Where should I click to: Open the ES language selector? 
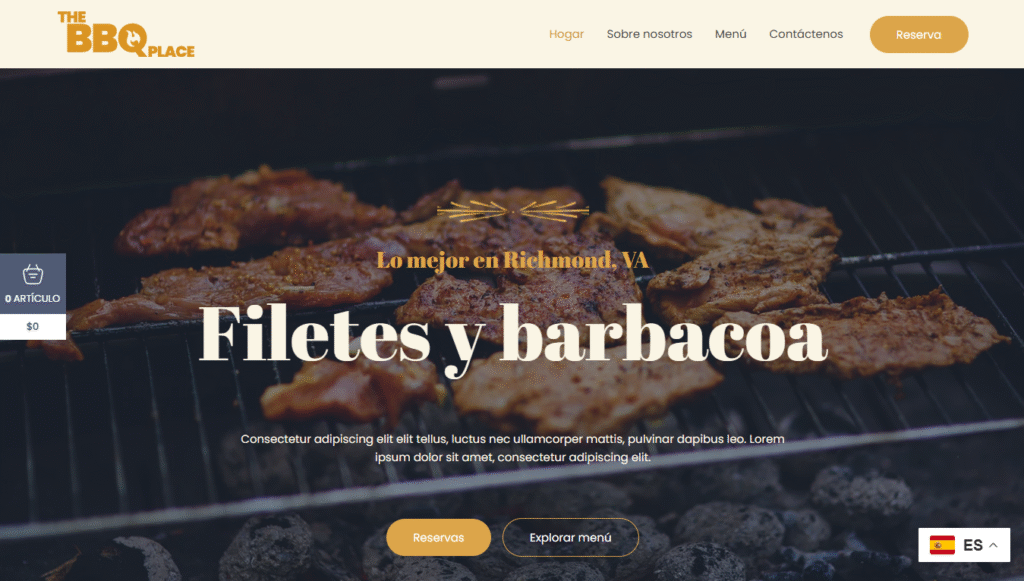point(964,544)
